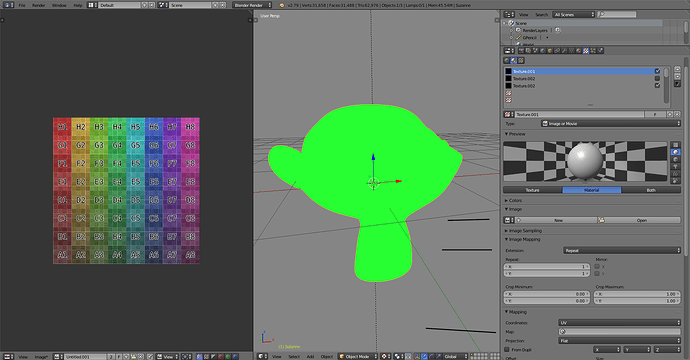Toggle the Texture.001 slot checkbox
690x360 pixels.
[657, 71]
